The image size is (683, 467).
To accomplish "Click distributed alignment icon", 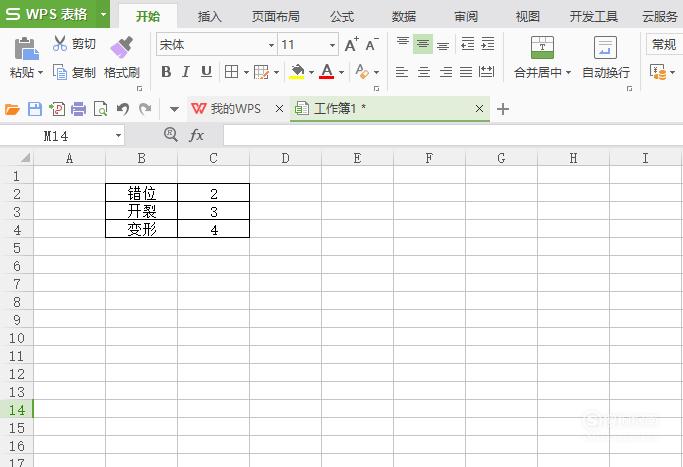I will click(x=486, y=72).
